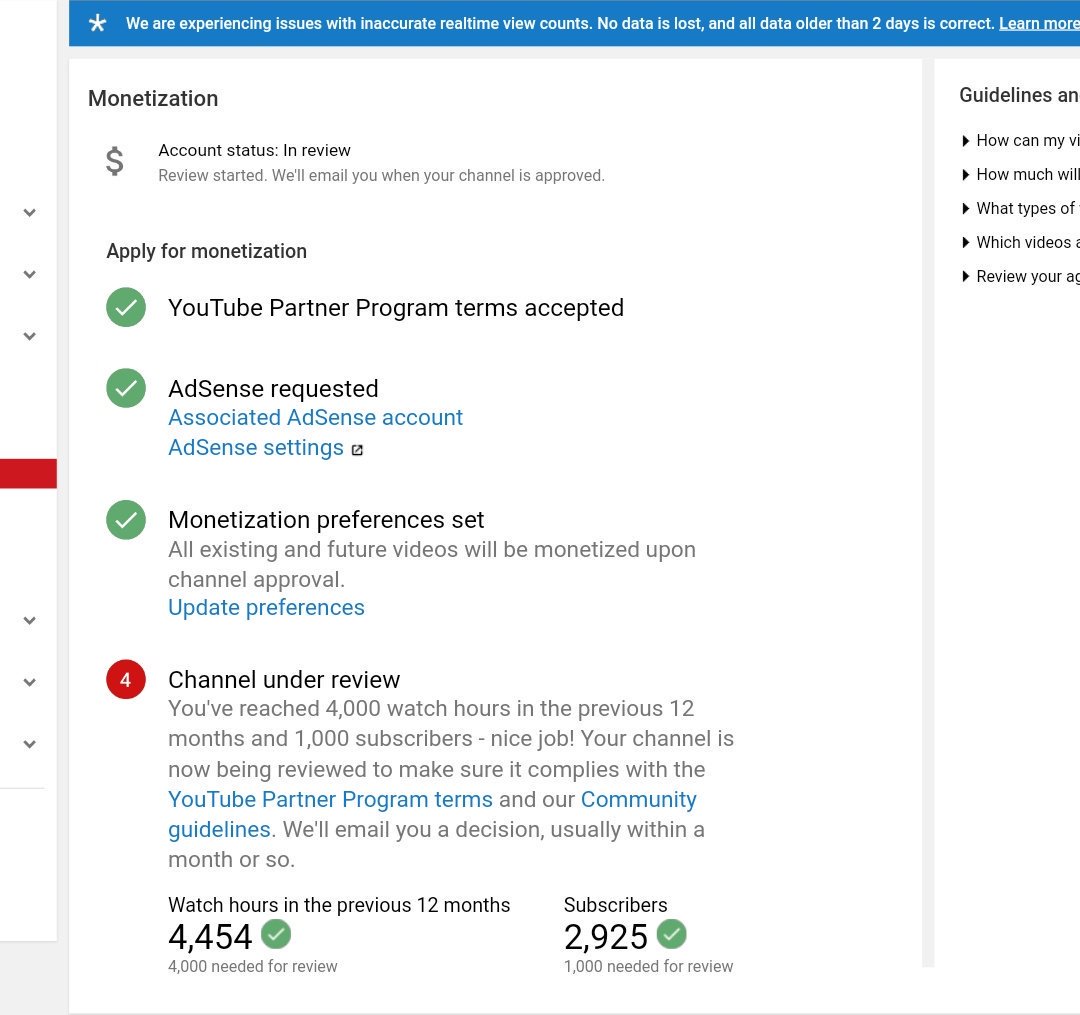This screenshot has height=1015, width=1080.
Task: Click the 'Guidelines an...' panel heading
Action: tap(1019, 95)
